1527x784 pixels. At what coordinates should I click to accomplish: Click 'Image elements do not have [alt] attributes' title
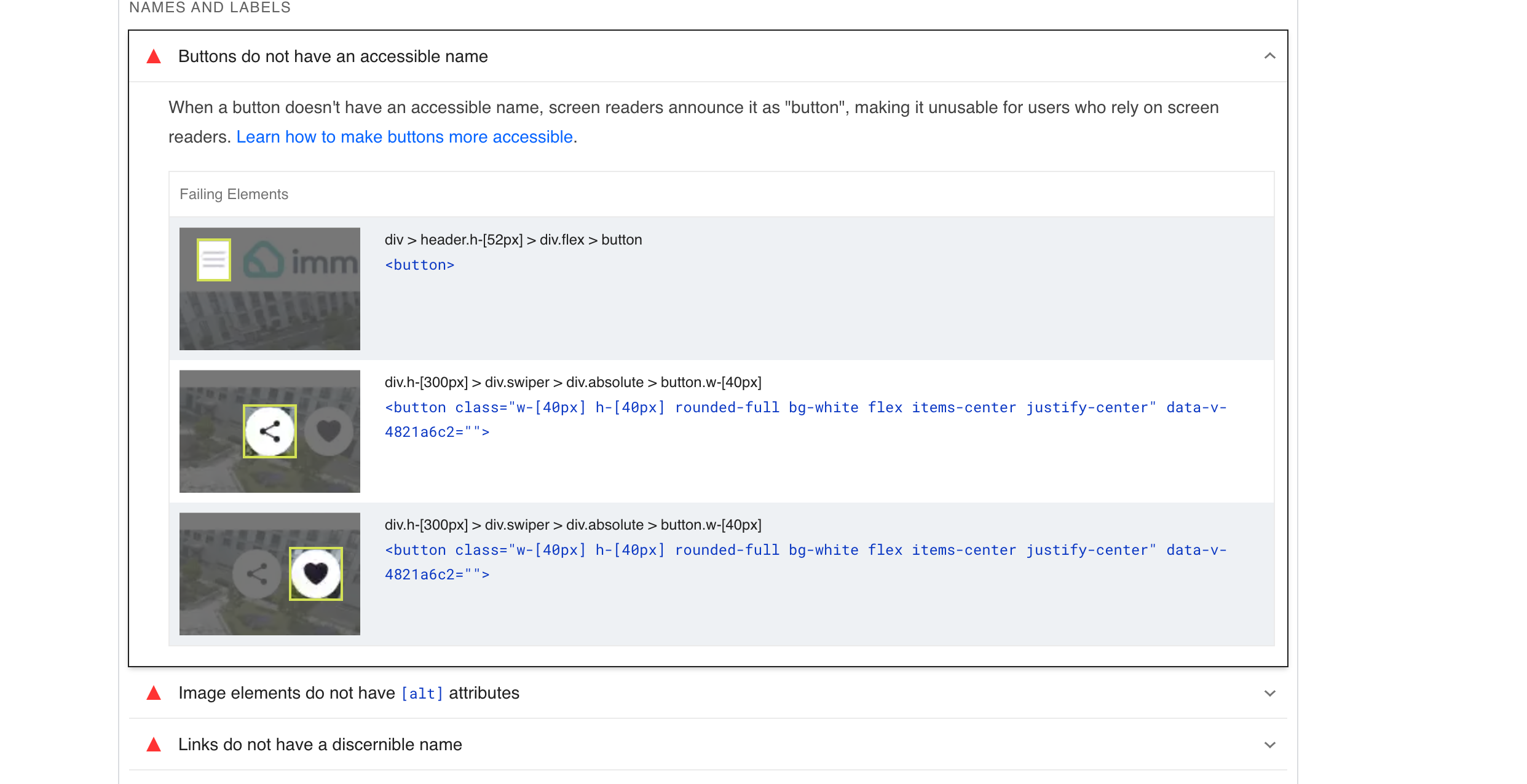349,693
